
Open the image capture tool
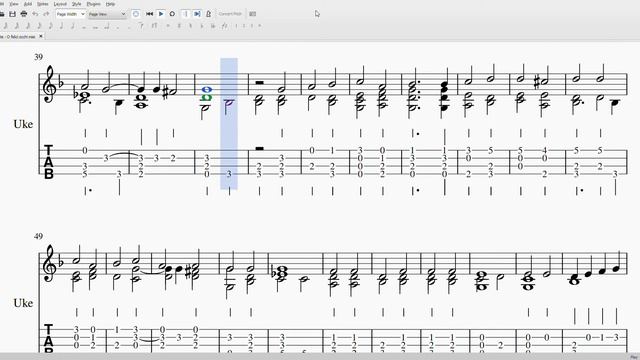(253, 14)
